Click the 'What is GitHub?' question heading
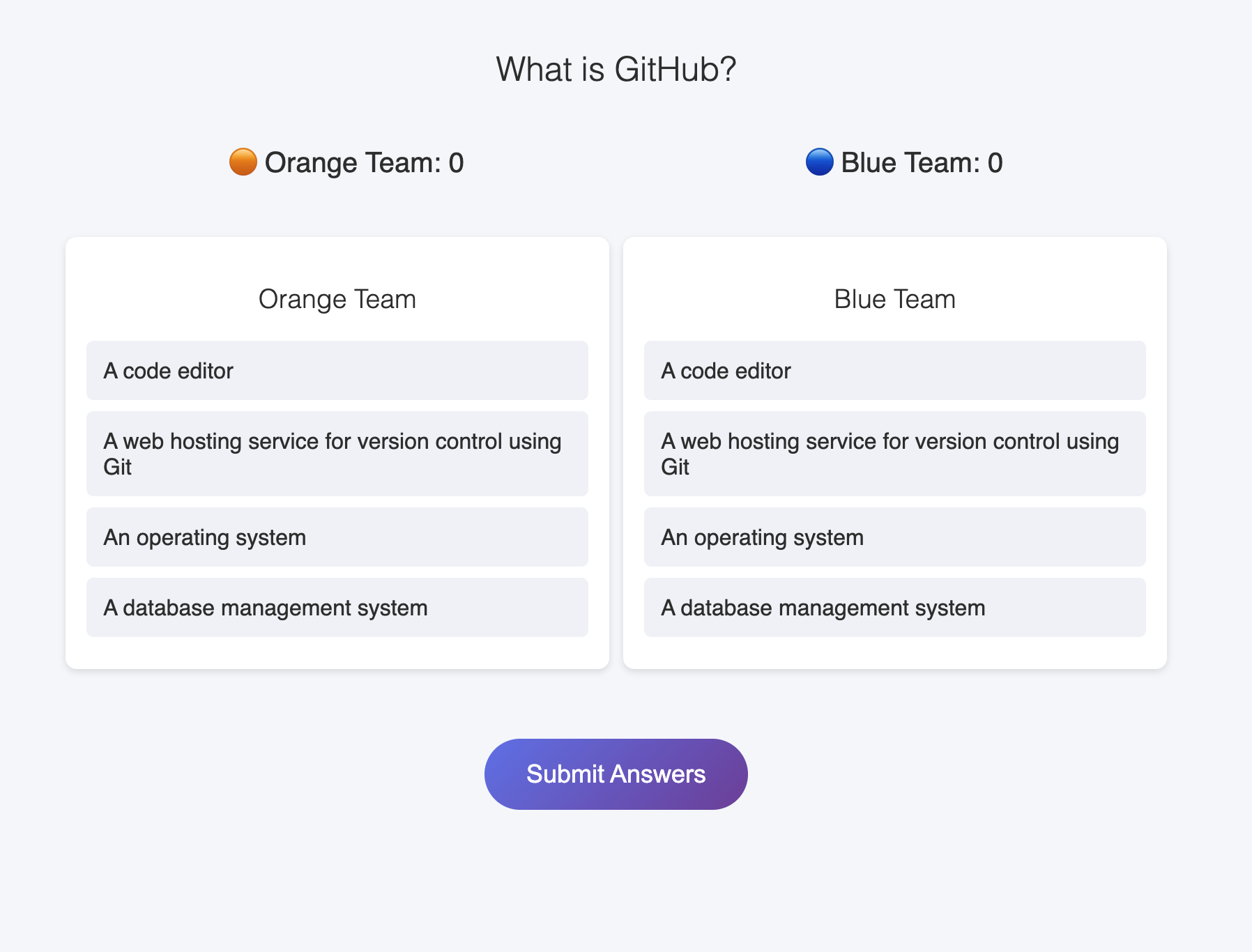The height and width of the screenshot is (952, 1252). 616,69
